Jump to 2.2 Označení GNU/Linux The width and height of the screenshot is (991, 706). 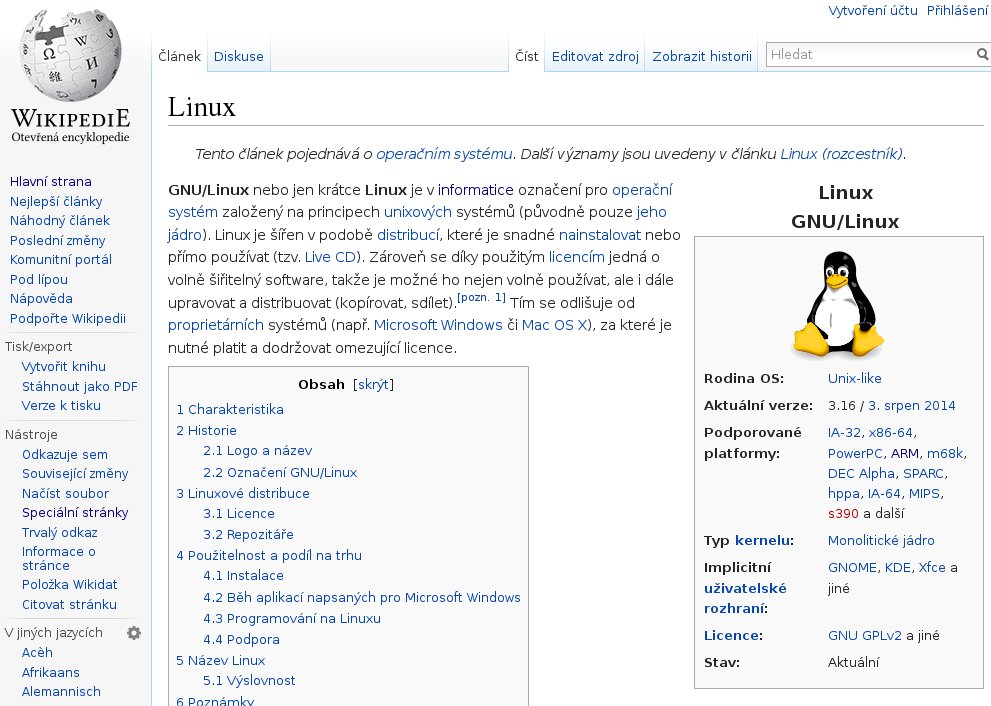coord(280,472)
